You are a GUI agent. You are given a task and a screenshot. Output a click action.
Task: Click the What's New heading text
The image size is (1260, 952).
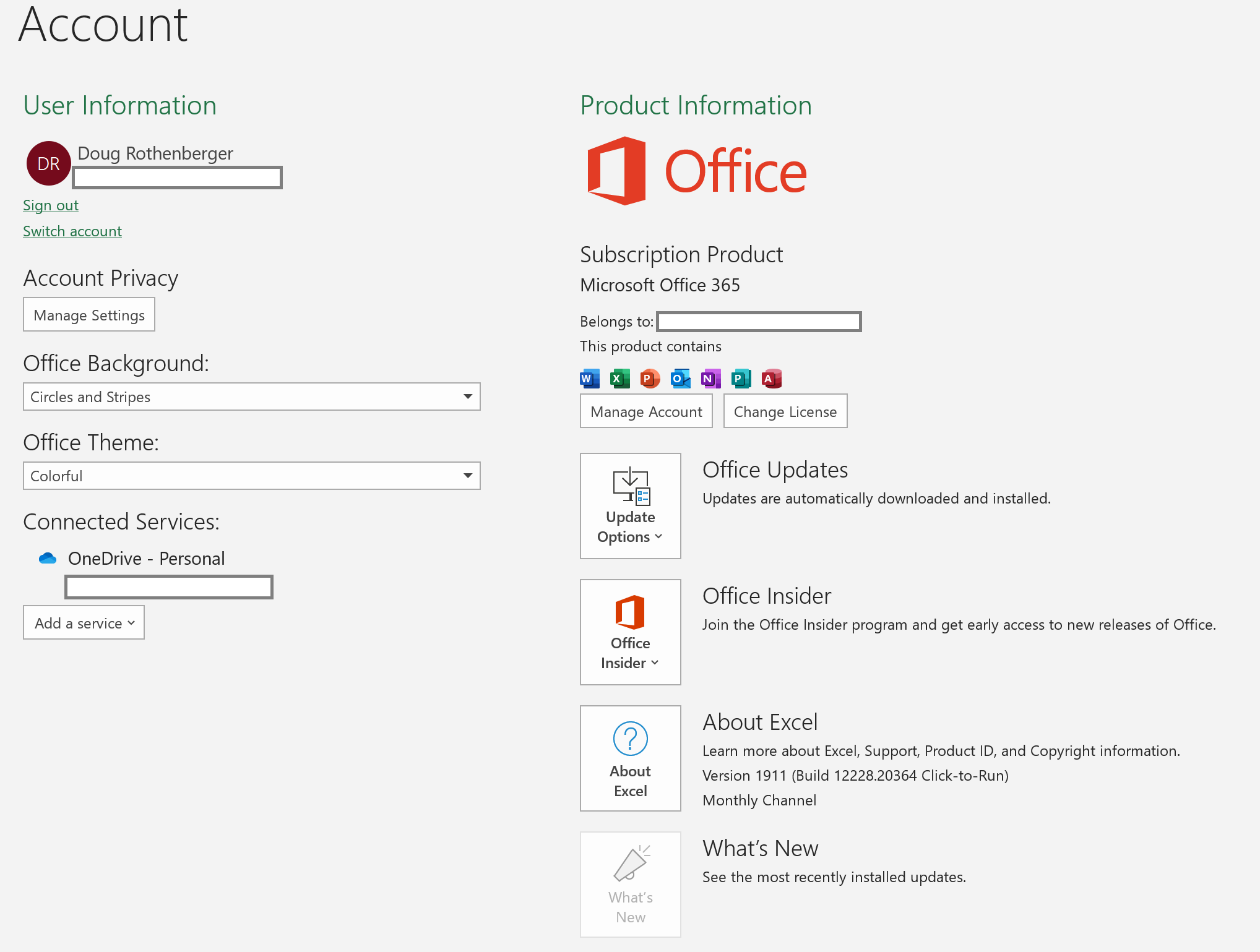[x=761, y=849]
